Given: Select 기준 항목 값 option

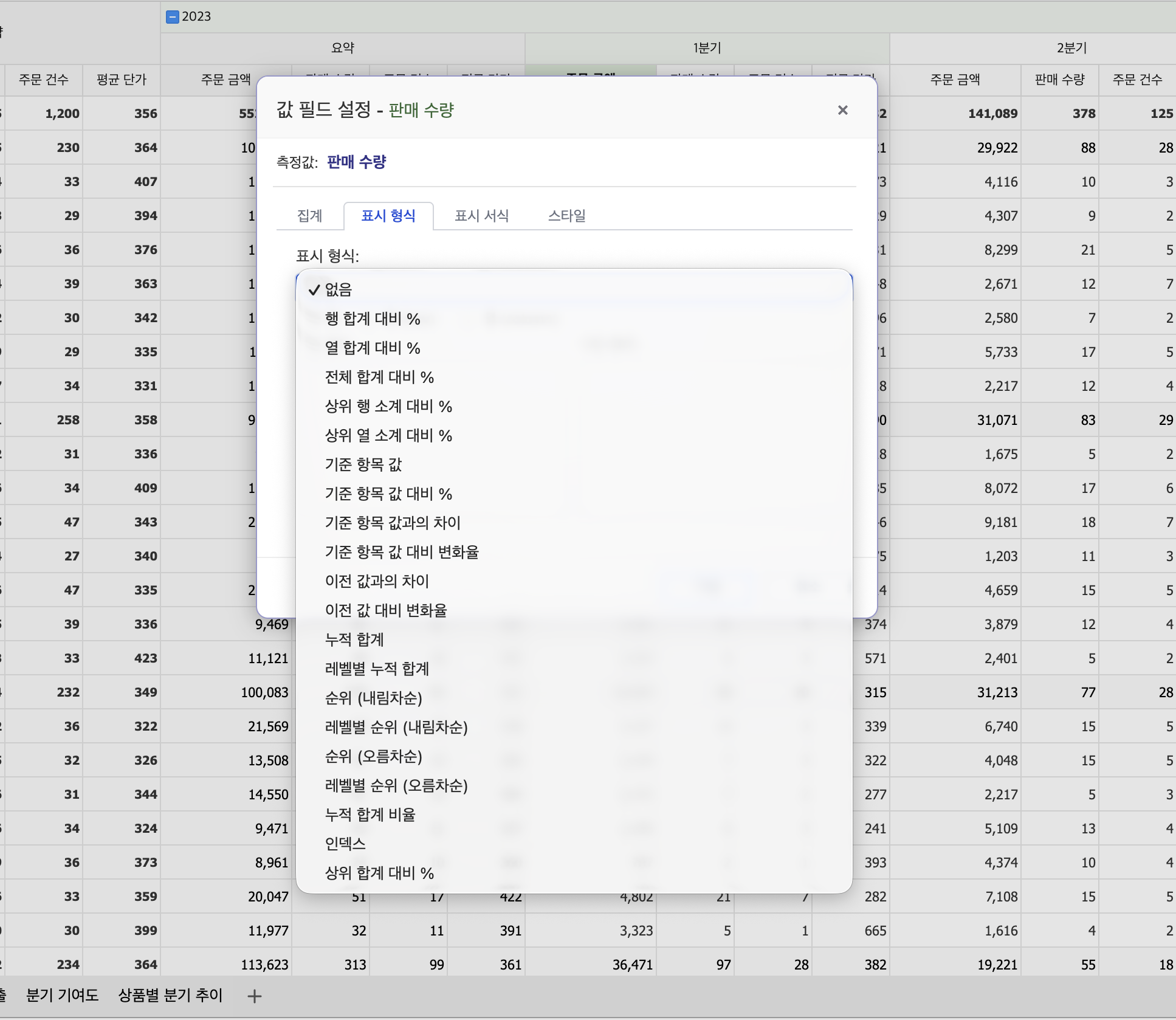Looking at the screenshot, I should (574, 464).
